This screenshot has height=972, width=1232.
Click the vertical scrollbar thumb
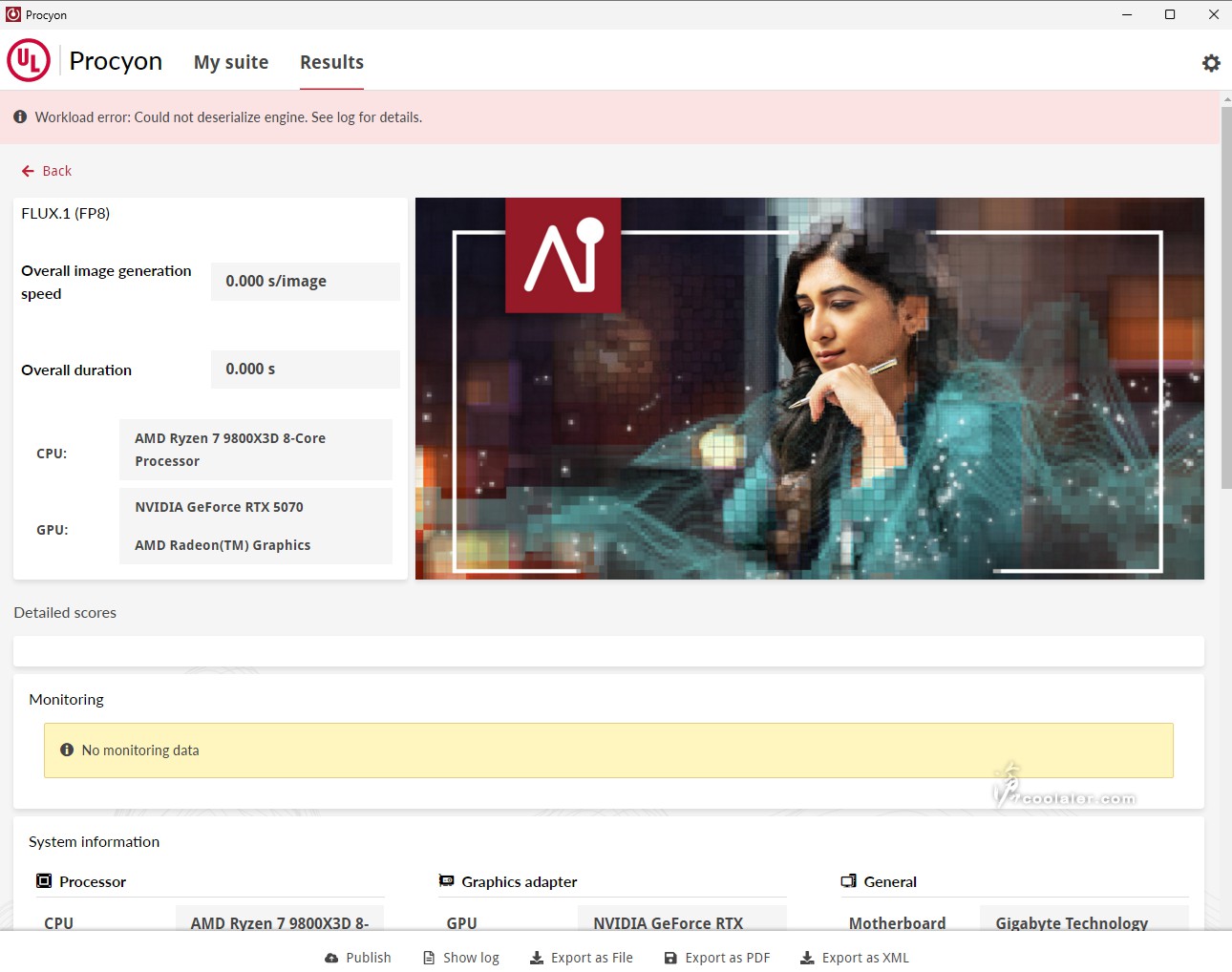1226,296
